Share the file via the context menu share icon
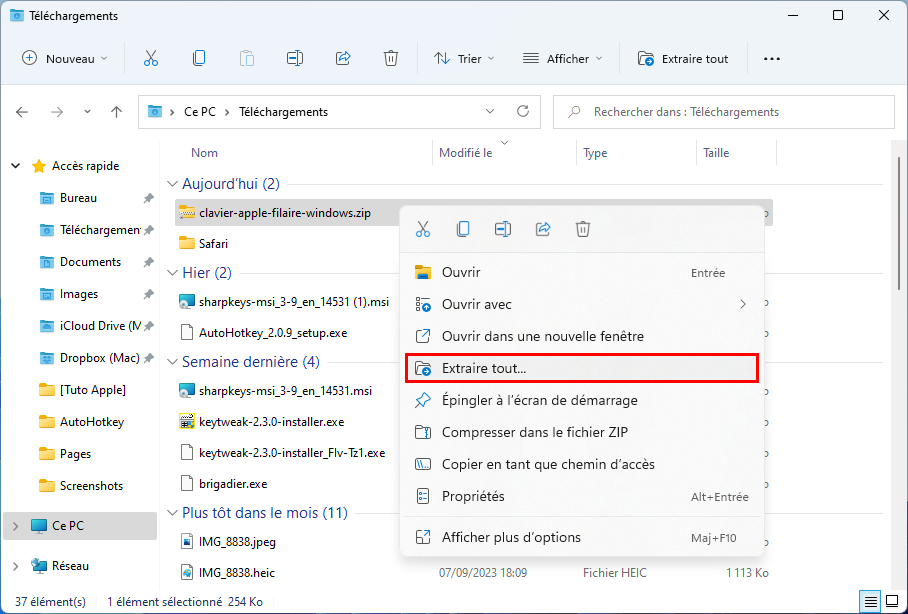The height and width of the screenshot is (614, 908). click(x=543, y=229)
